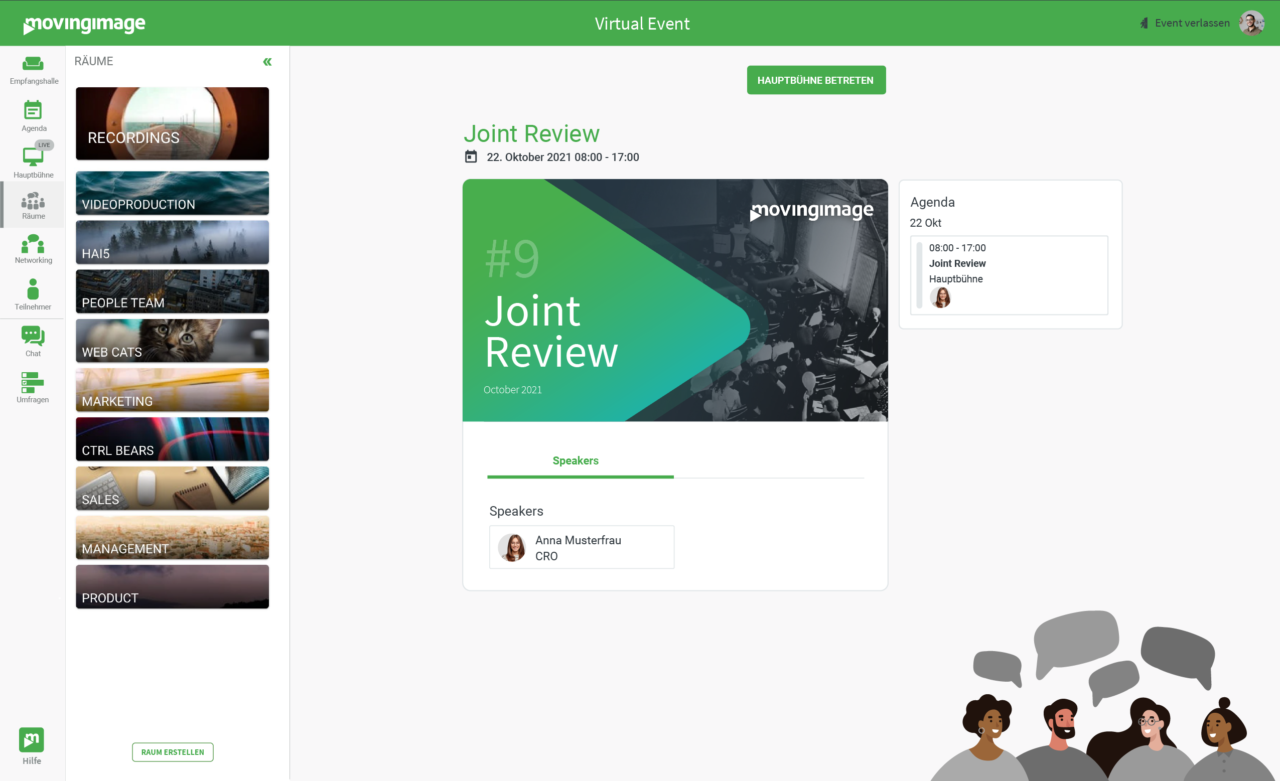Viewport: 1280px width, 781px height.
Task: Click the calendar icon beside event date
Action: pos(471,157)
